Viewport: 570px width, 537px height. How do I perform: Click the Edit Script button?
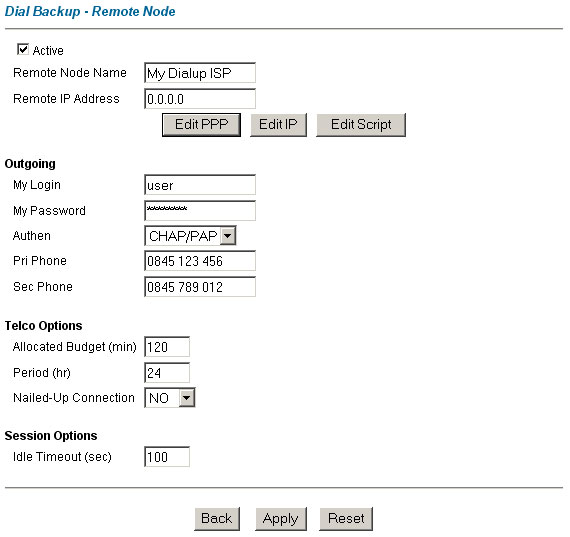click(x=361, y=125)
